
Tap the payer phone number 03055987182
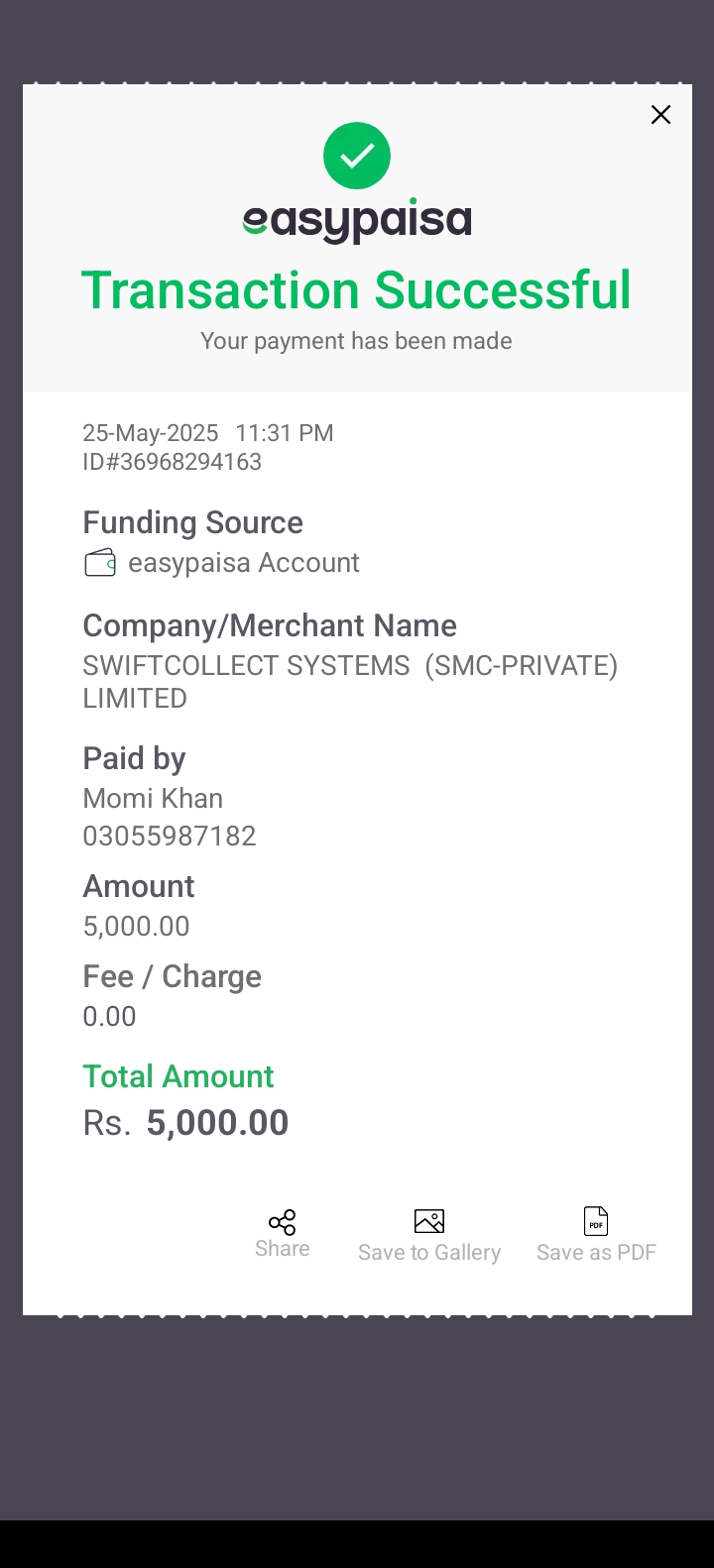click(170, 836)
